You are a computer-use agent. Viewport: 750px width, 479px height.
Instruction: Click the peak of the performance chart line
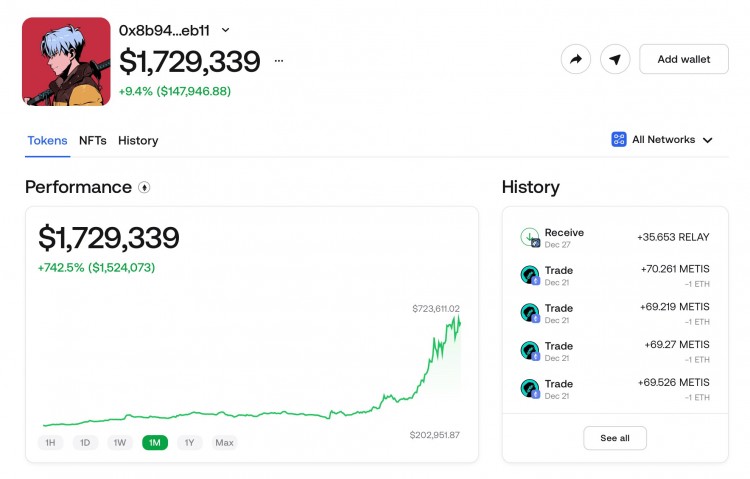459,317
